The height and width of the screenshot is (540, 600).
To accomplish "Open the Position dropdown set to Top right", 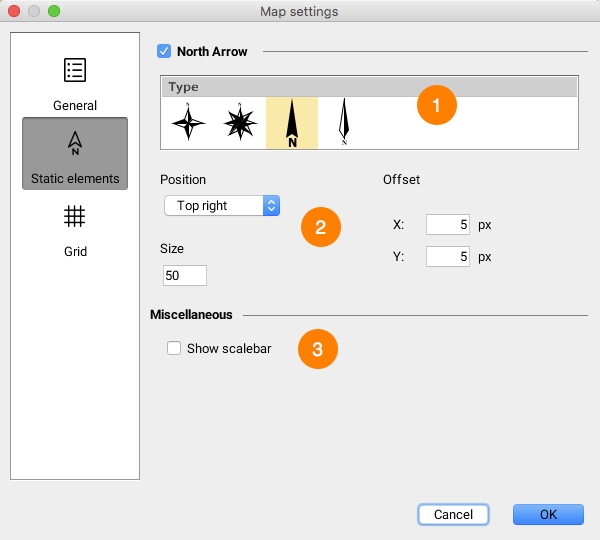I will point(221,206).
